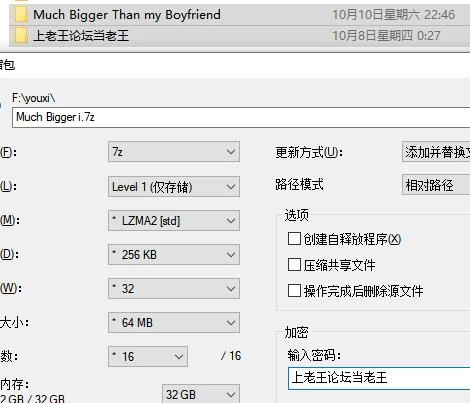The width and height of the screenshot is (470, 403).
Task: Select the 'Much Bigger Than my Boyfriend' folder icon
Action: point(20,15)
